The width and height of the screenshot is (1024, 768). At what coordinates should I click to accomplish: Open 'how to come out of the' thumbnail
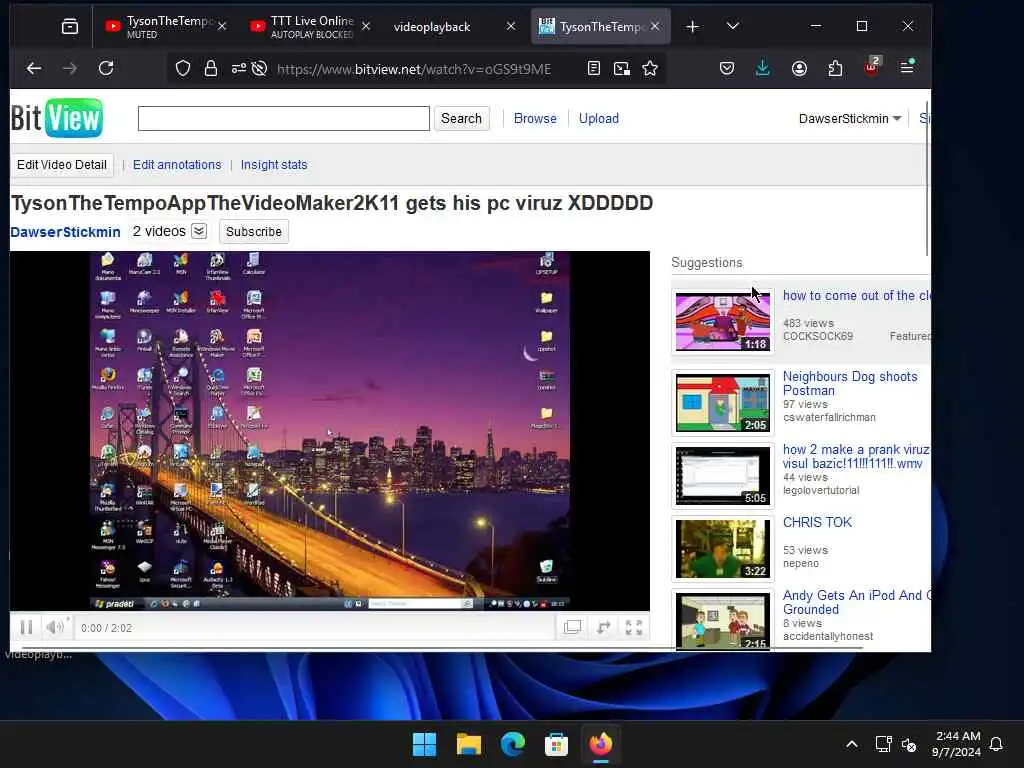pos(722,321)
